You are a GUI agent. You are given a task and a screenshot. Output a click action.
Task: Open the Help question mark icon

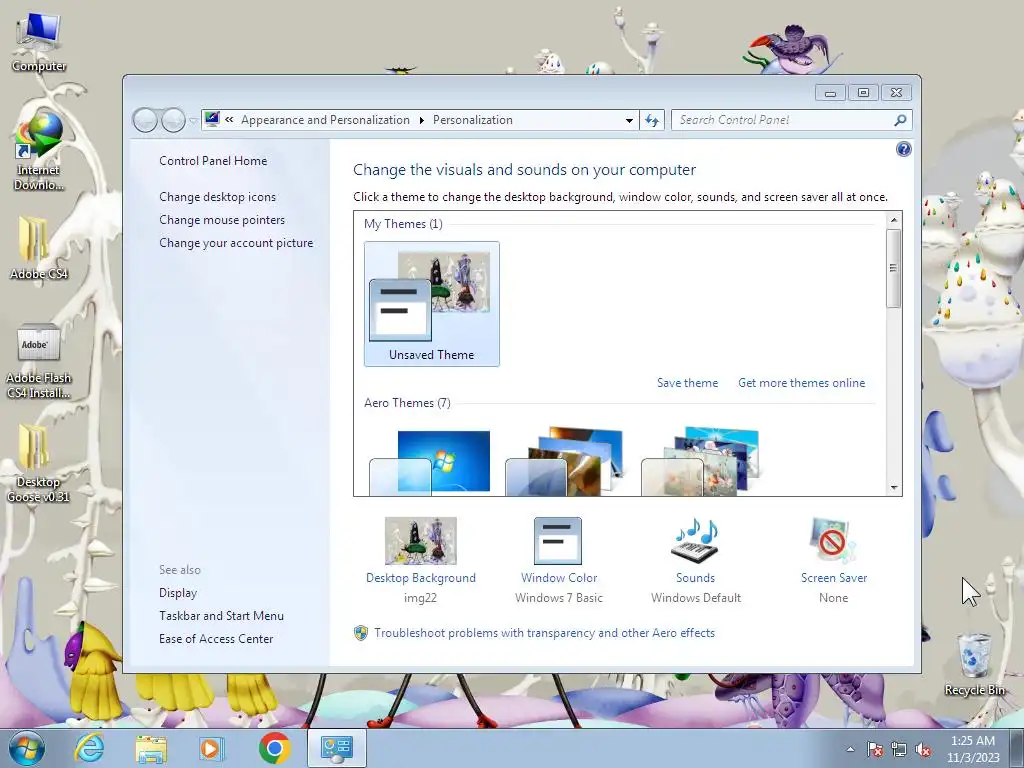pyautogui.click(x=903, y=150)
